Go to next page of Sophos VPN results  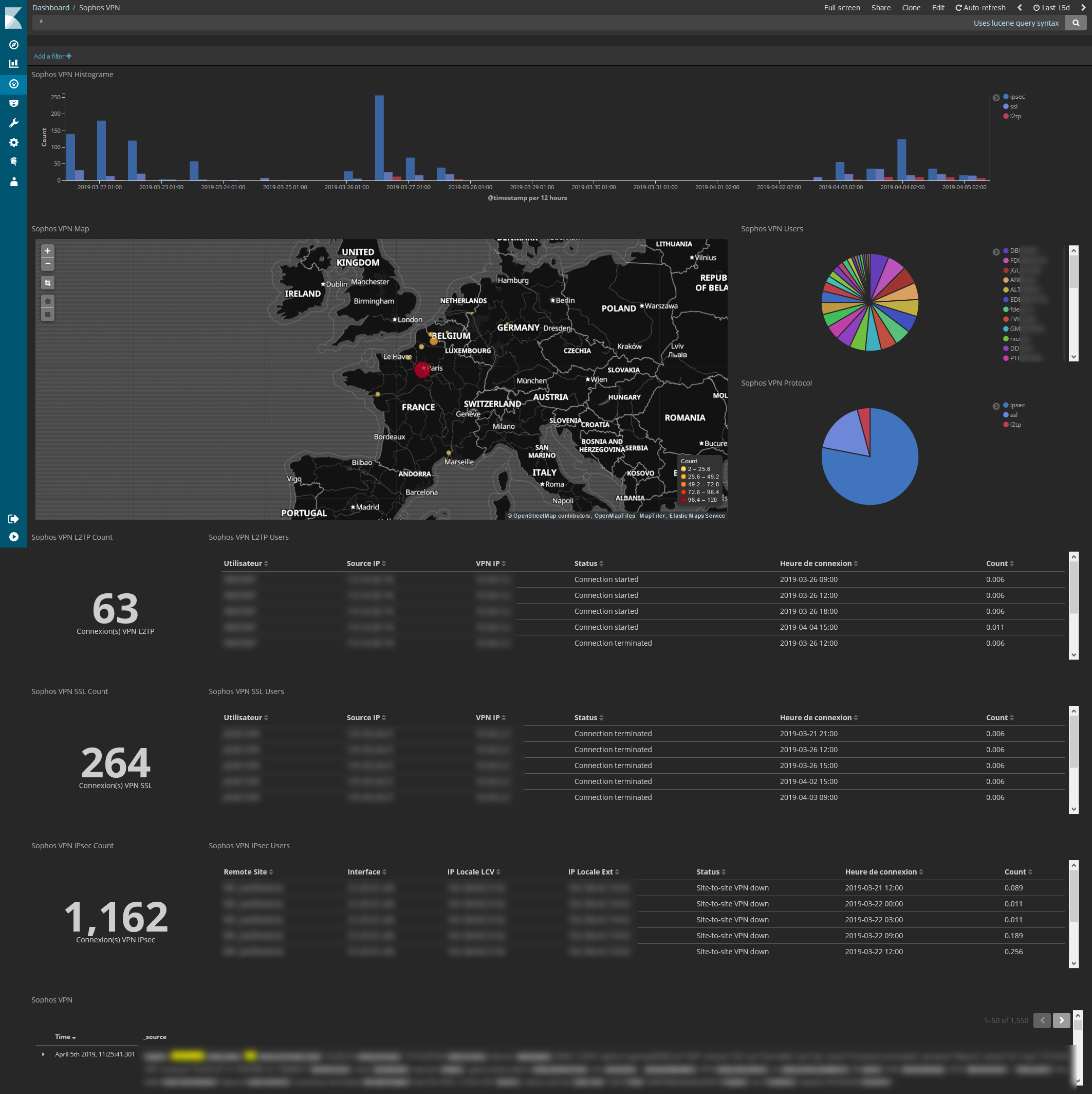pyautogui.click(x=1061, y=1020)
